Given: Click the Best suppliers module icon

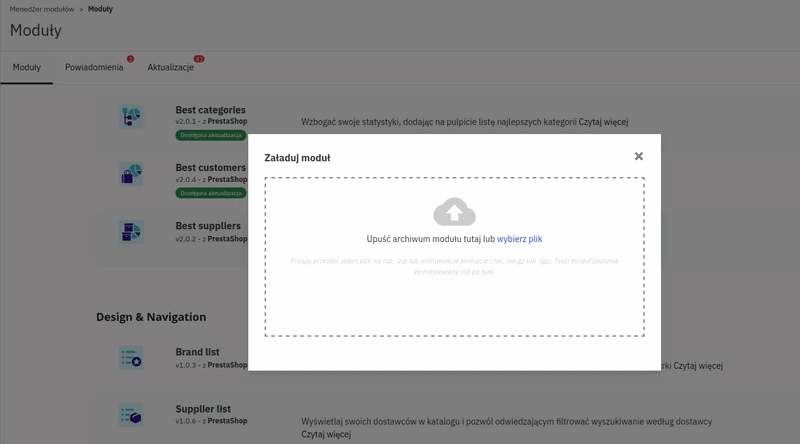Looking at the screenshot, I should (131, 232).
